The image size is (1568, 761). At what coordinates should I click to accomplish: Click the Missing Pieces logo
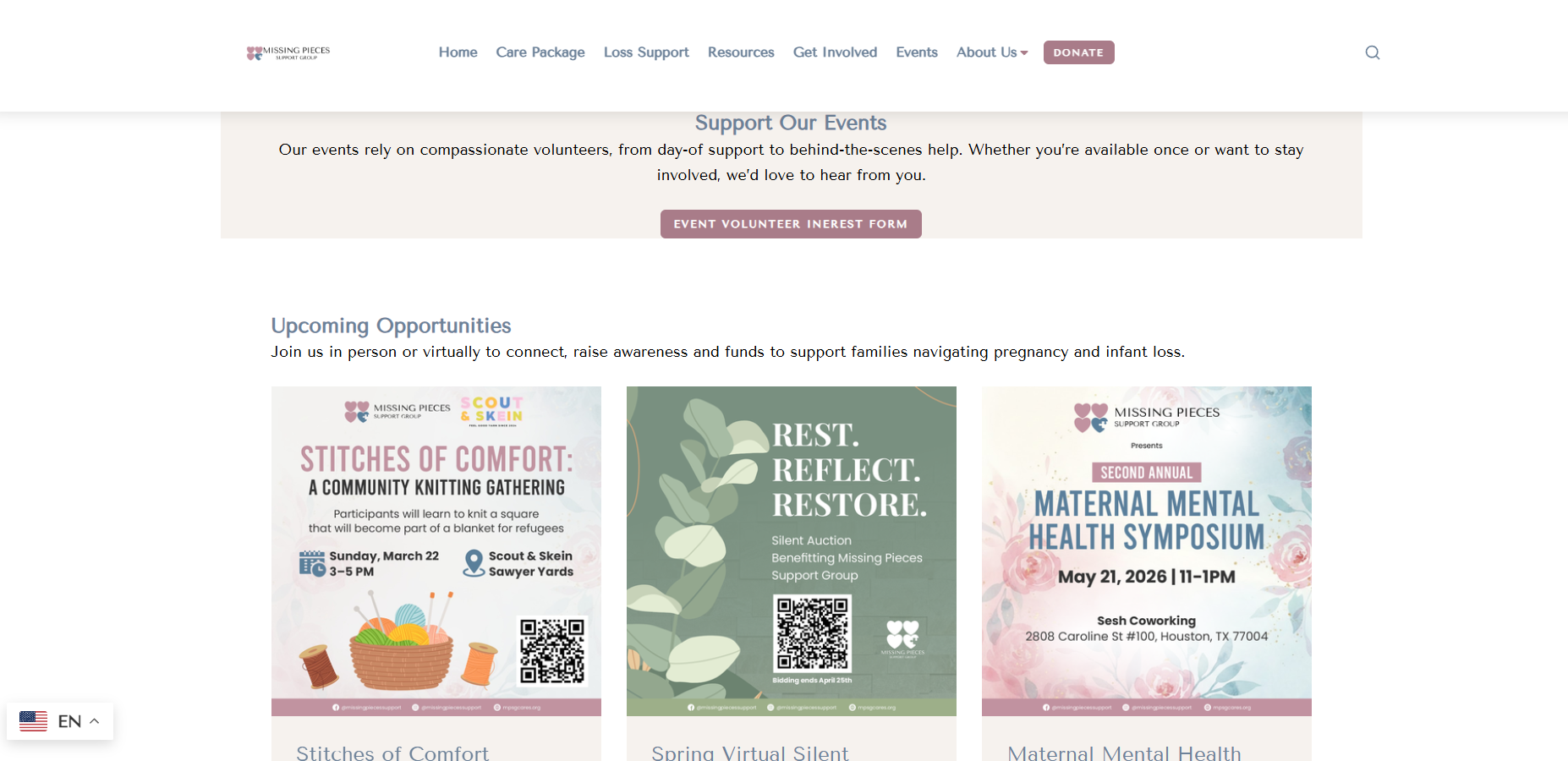pos(288,52)
